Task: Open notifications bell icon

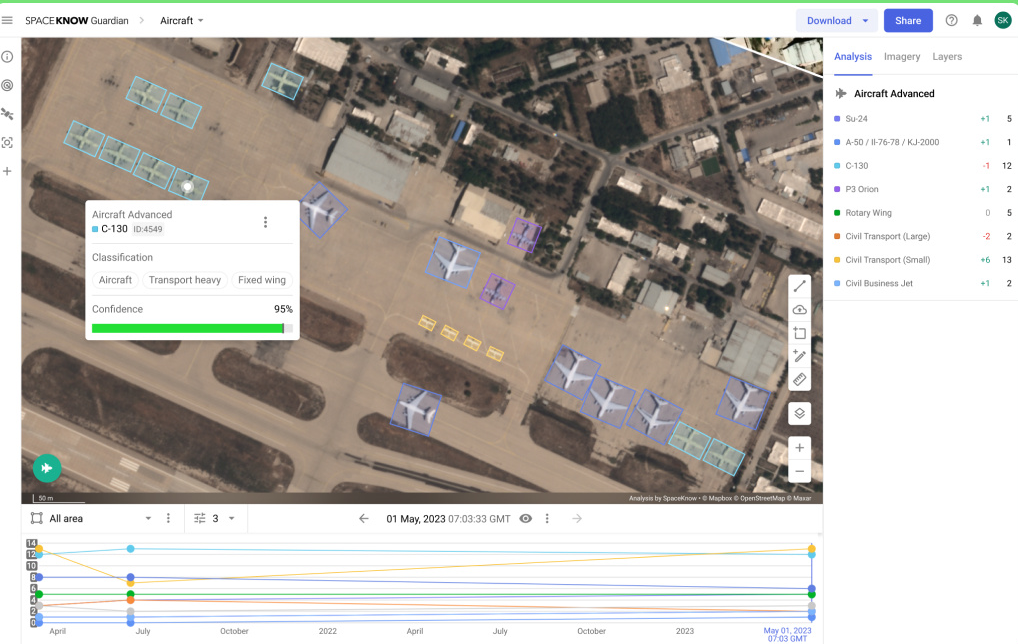Action: click(x=977, y=20)
